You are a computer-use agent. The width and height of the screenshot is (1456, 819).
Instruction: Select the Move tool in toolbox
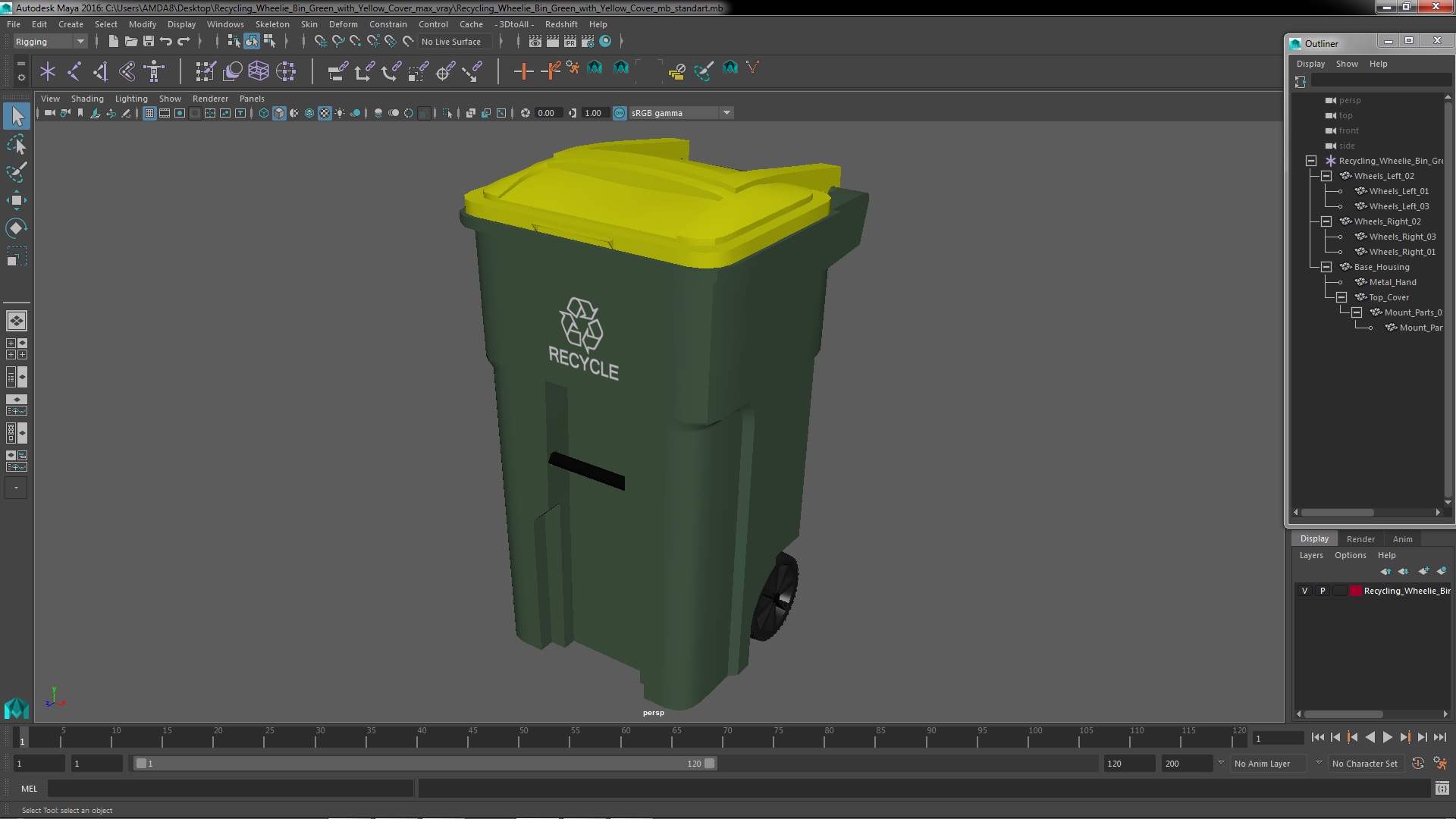pos(16,200)
